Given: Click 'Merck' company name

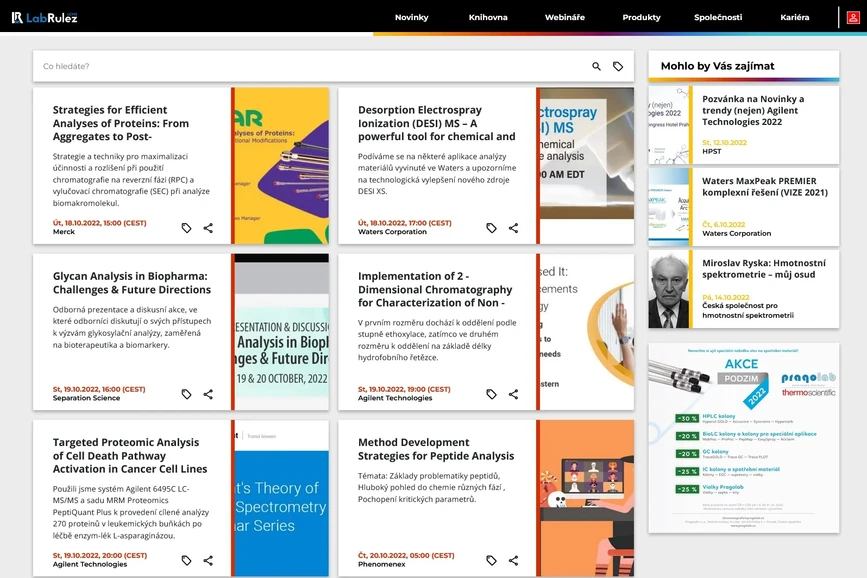Looking at the screenshot, I should [x=64, y=232].
